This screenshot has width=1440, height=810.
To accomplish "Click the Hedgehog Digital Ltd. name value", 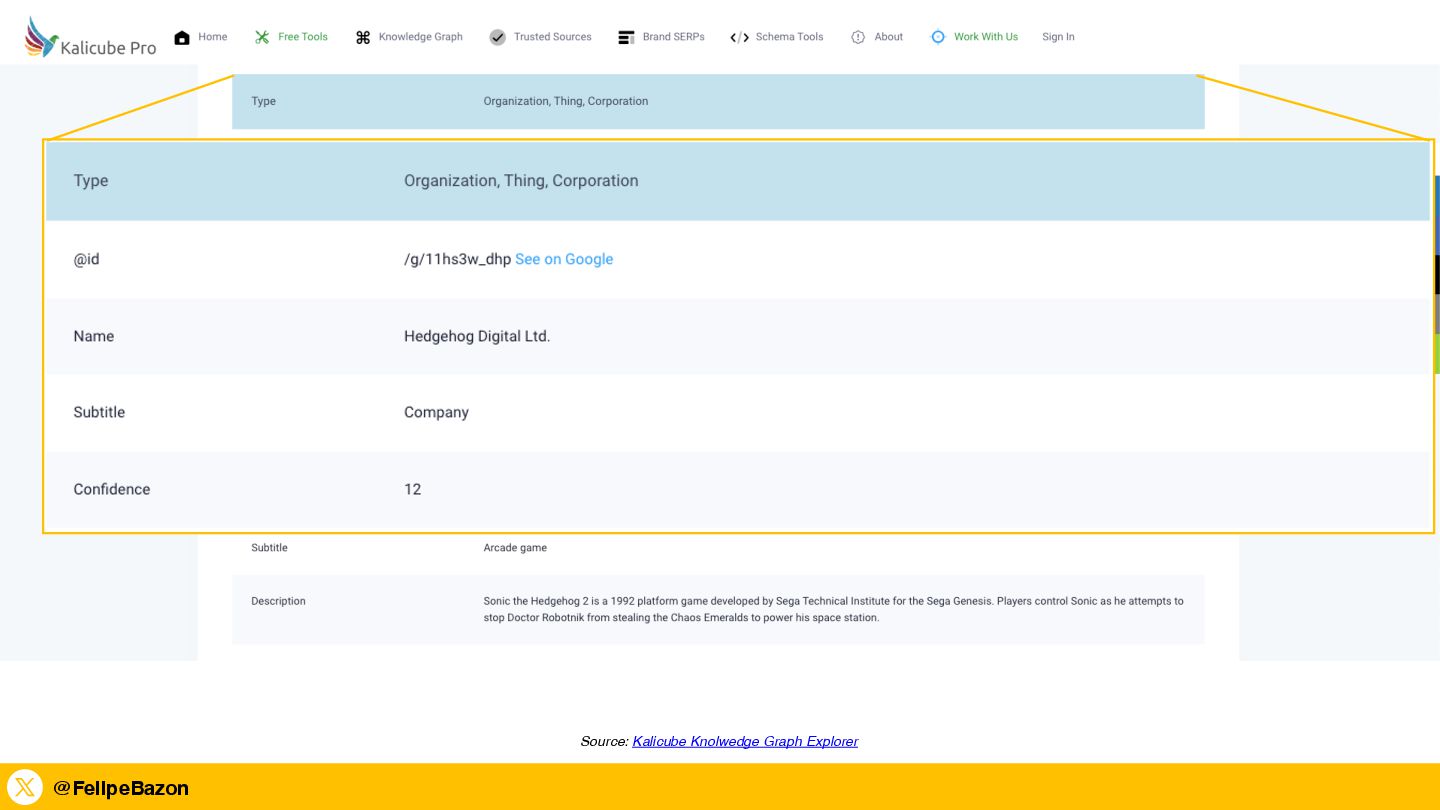I will (477, 336).
